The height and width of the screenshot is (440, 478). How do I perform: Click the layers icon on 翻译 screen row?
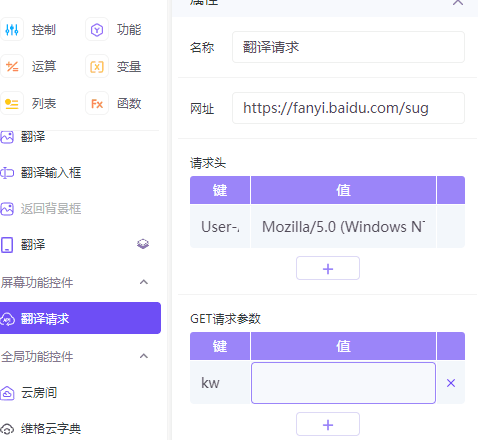pyautogui.click(x=143, y=244)
